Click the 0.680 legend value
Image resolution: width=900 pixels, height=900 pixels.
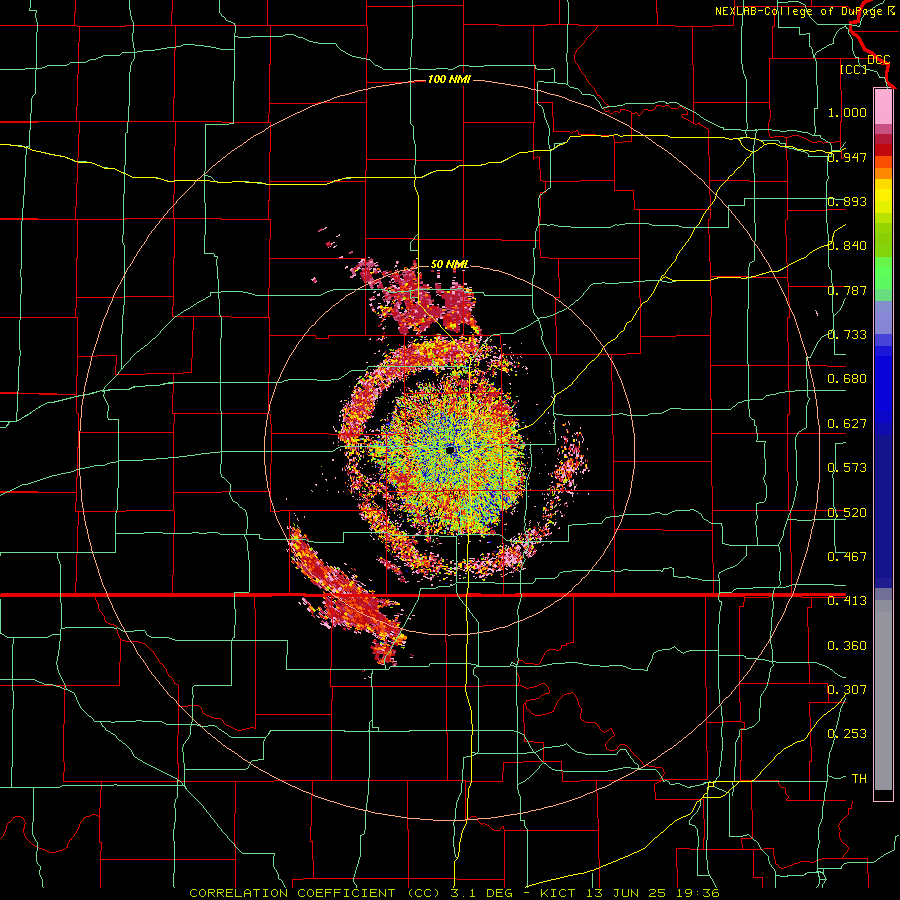tap(847, 379)
